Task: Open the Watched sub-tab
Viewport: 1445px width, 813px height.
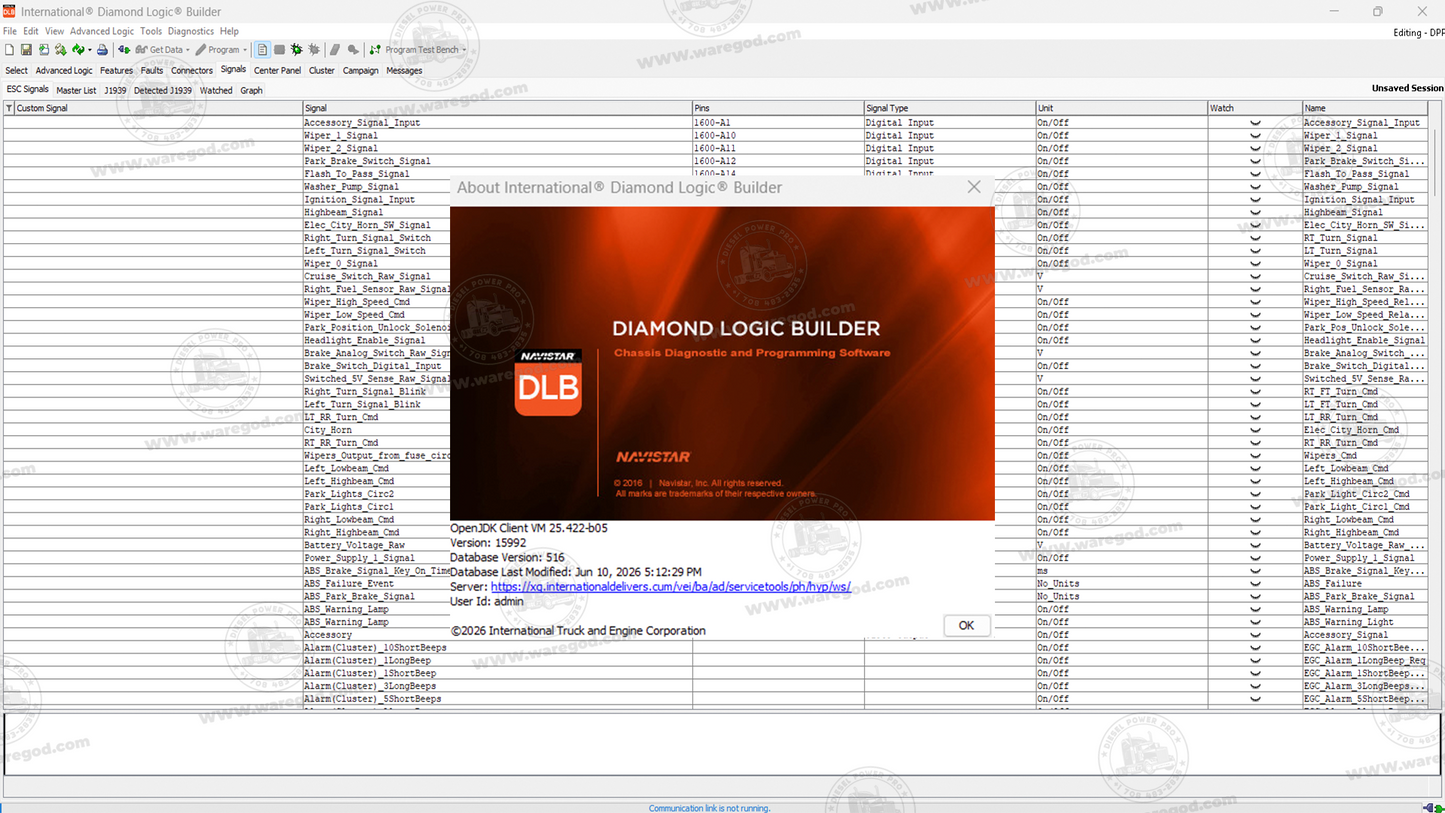Action: coord(216,91)
